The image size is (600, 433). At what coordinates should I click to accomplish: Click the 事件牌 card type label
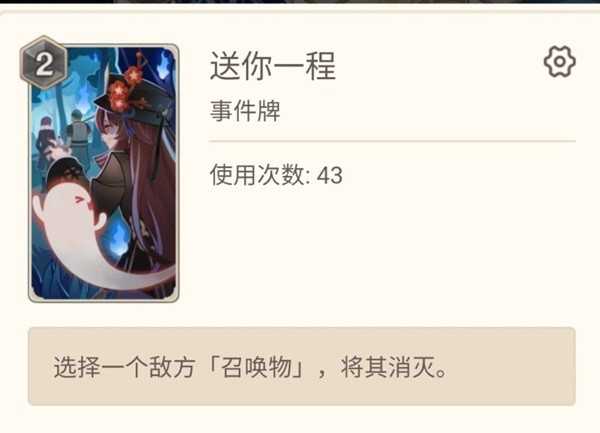coord(245,111)
